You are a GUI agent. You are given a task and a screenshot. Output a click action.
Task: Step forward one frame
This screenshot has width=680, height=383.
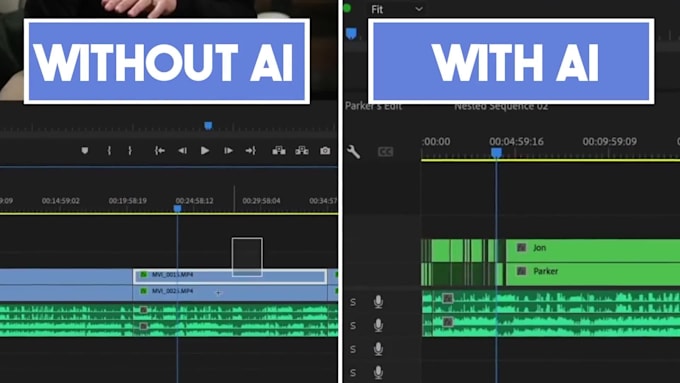(x=228, y=151)
